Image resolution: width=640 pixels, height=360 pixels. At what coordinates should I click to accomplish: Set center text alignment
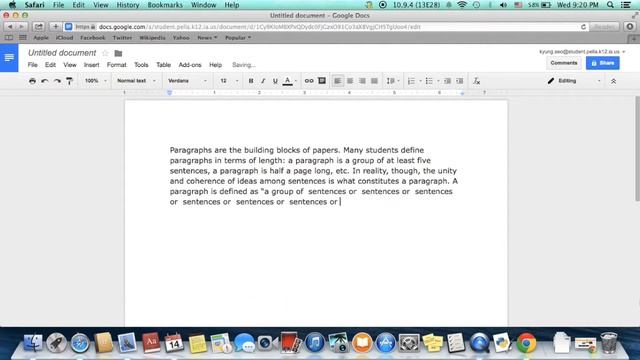click(350, 81)
